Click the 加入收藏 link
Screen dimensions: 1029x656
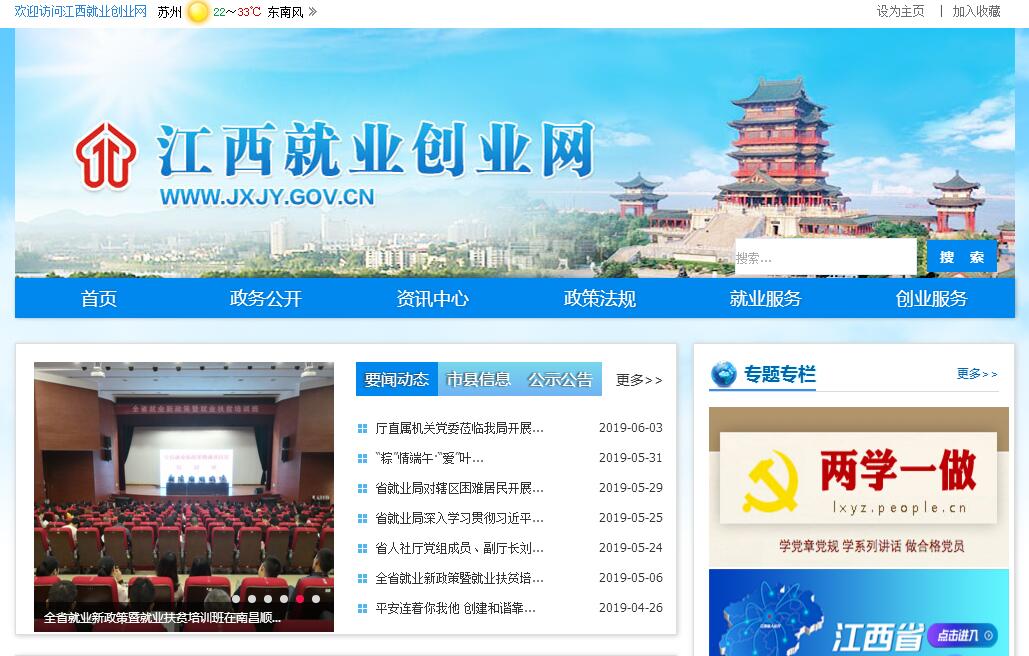click(976, 11)
